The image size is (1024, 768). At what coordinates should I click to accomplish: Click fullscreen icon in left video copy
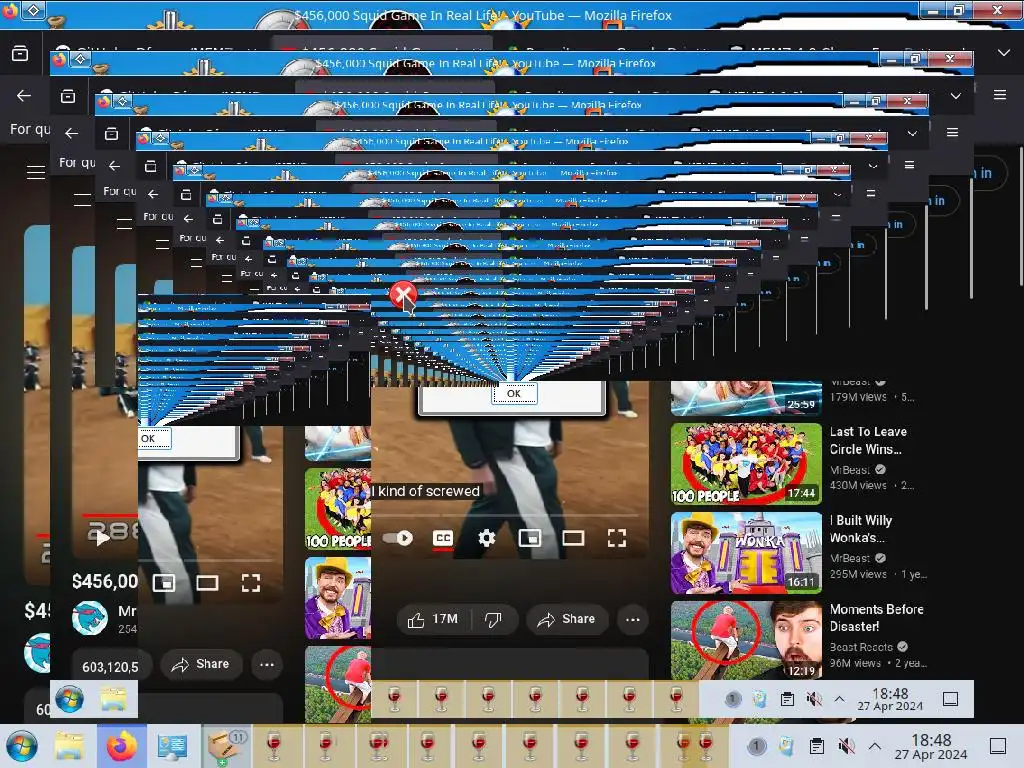tap(251, 583)
